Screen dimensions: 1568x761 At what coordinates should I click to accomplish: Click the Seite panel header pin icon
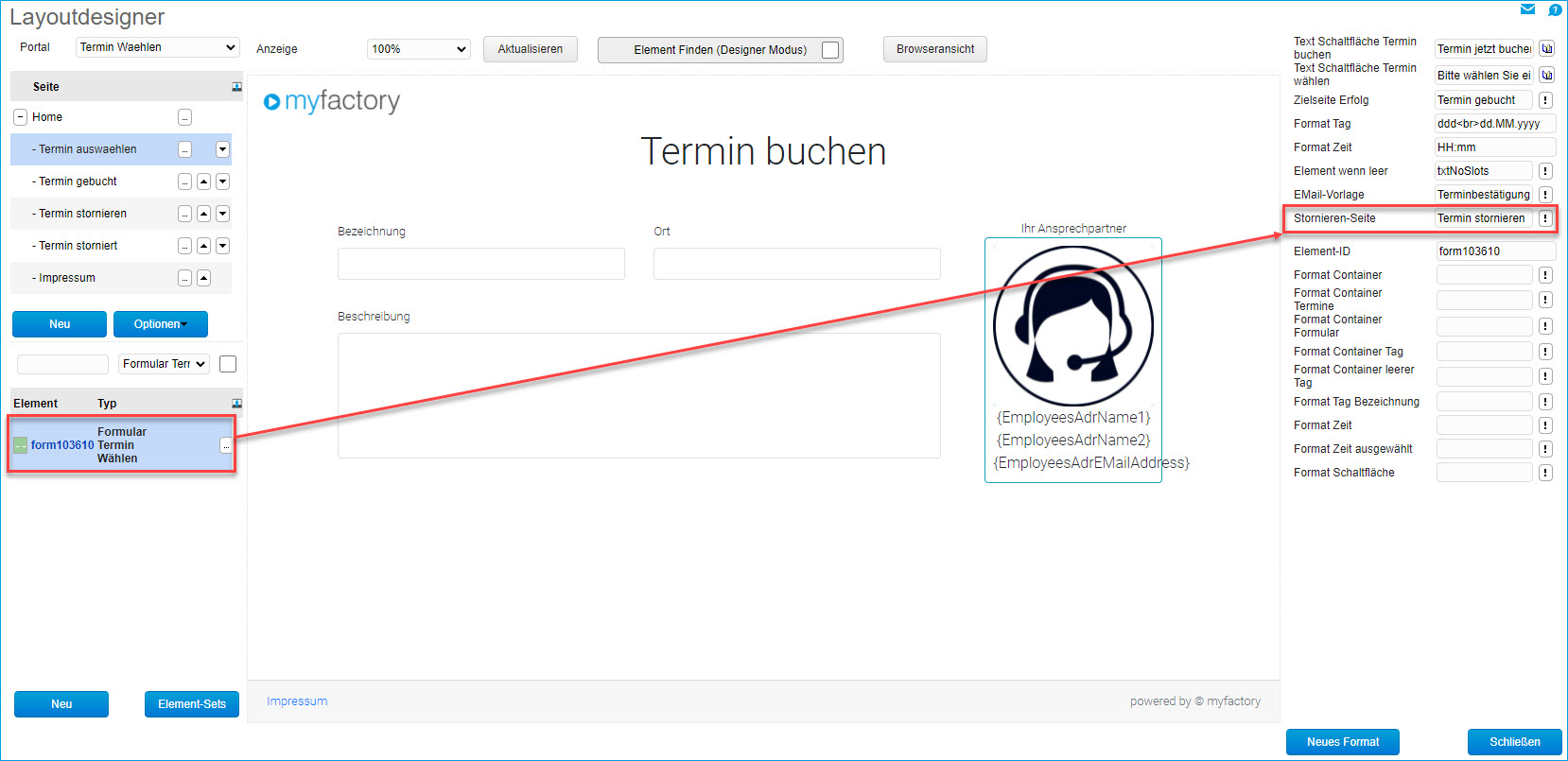coord(236,87)
